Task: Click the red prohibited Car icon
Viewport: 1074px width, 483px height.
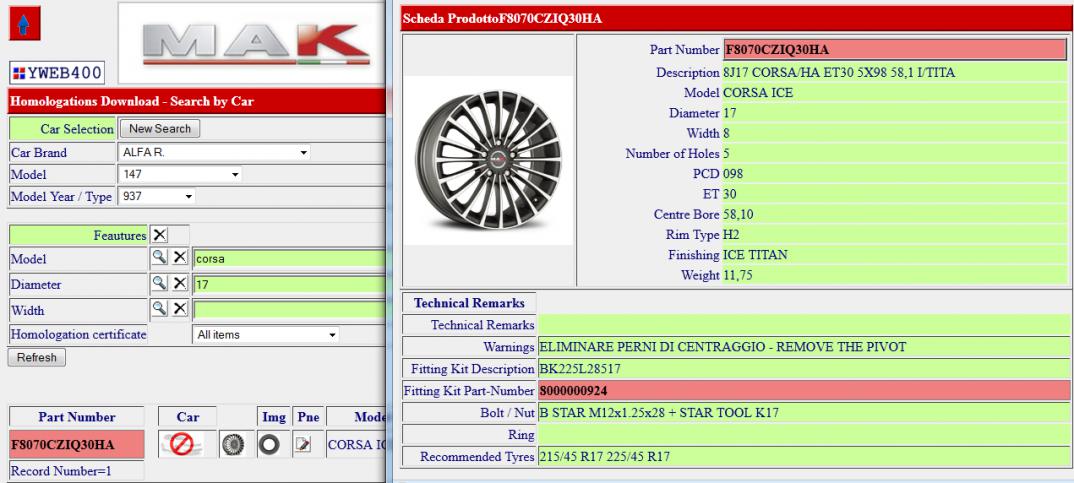Action: click(x=182, y=444)
